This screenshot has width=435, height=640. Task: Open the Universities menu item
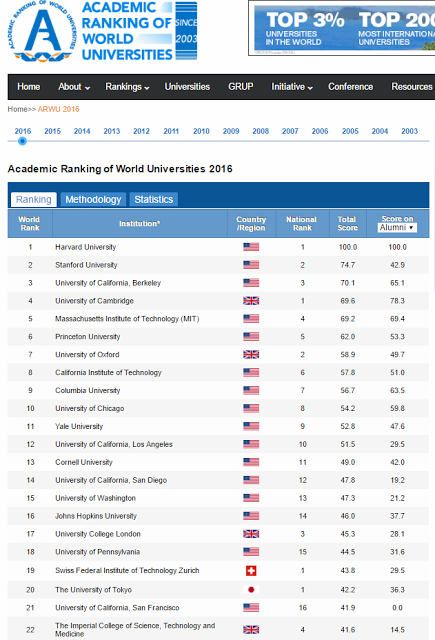pos(187,87)
